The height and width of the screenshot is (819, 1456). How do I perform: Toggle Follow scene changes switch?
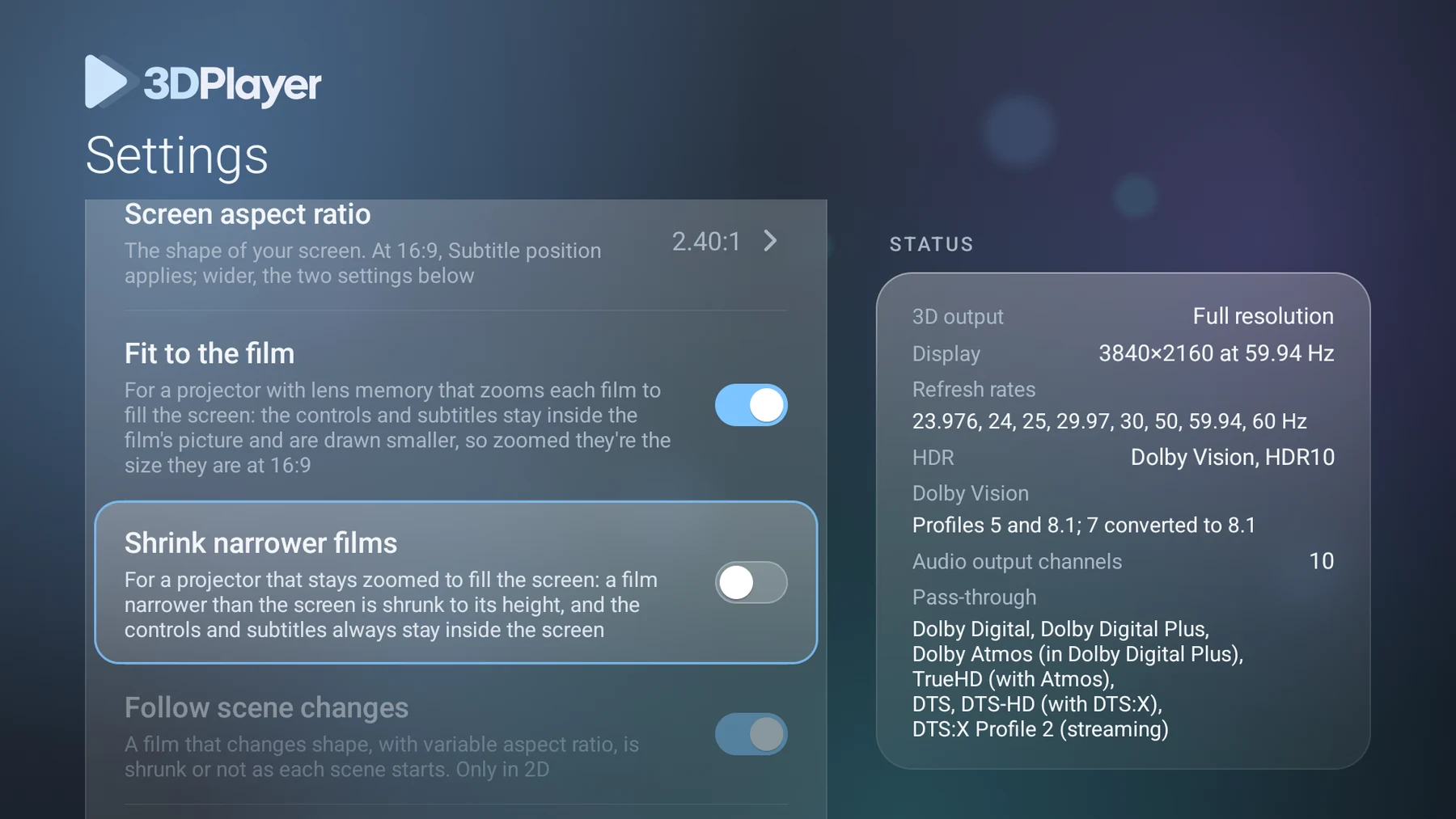pyautogui.click(x=751, y=734)
